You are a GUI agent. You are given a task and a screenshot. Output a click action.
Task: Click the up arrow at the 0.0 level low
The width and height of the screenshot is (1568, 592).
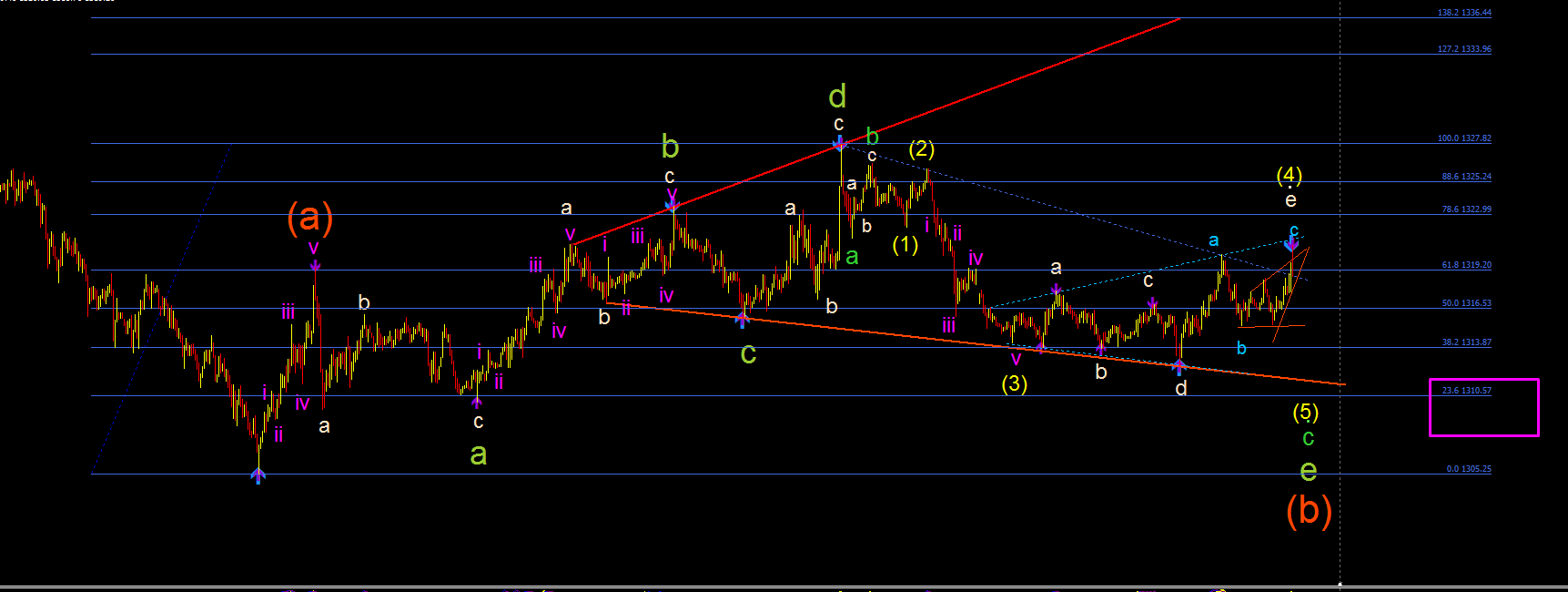coord(258,475)
